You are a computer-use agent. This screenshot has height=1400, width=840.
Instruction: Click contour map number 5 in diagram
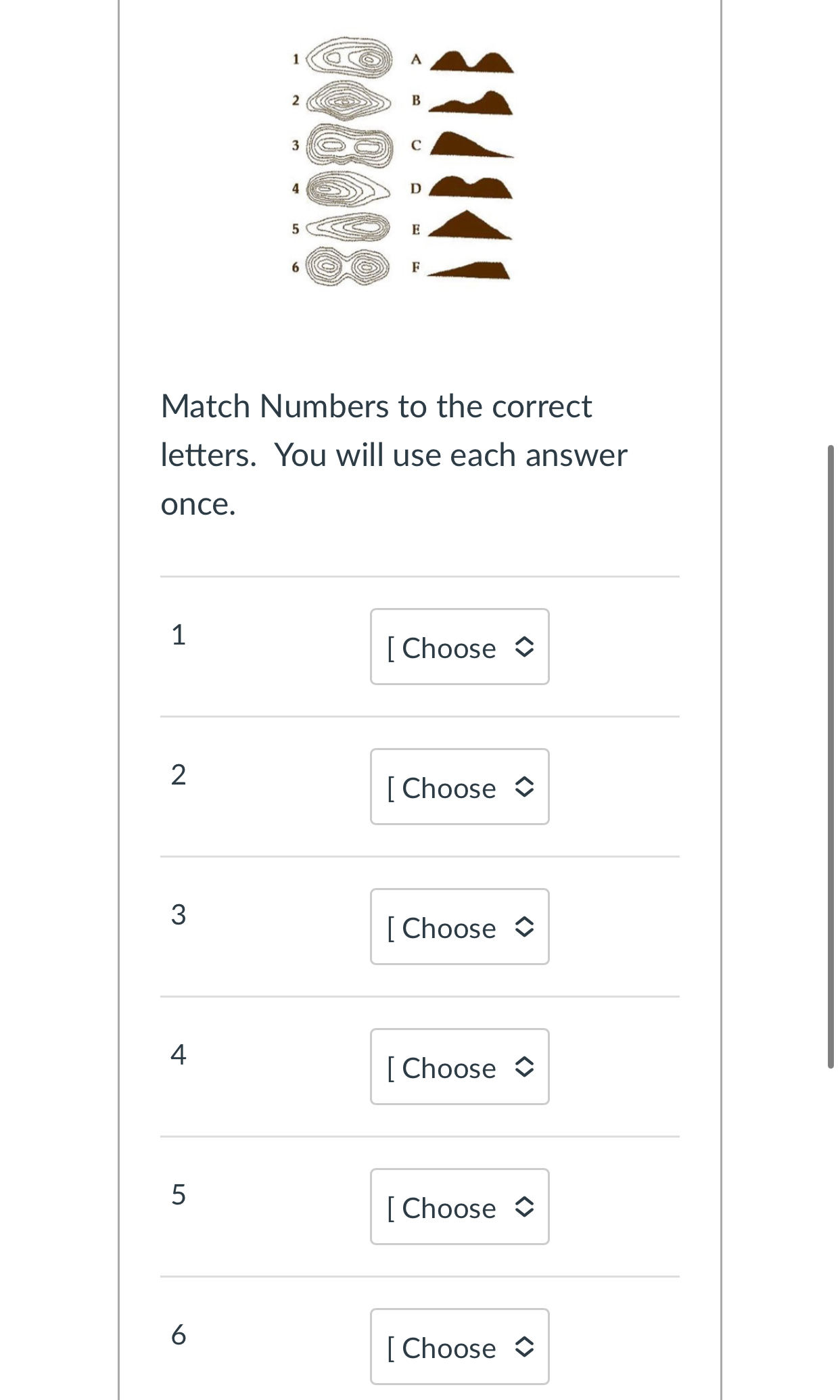coord(349,228)
